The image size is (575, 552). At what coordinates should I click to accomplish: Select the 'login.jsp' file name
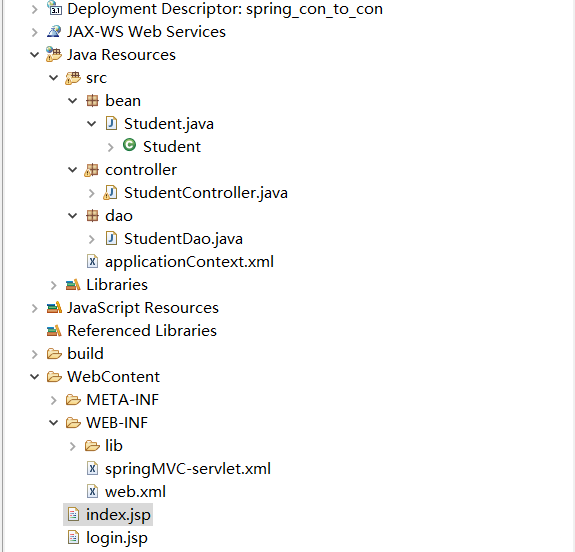[117, 538]
